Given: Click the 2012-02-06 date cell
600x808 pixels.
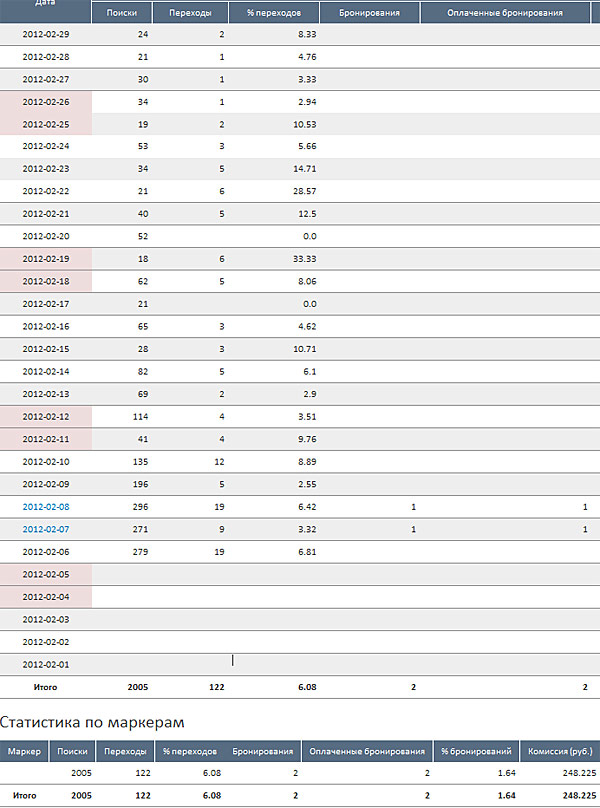Looking at the screenshot, I should 45,552.
